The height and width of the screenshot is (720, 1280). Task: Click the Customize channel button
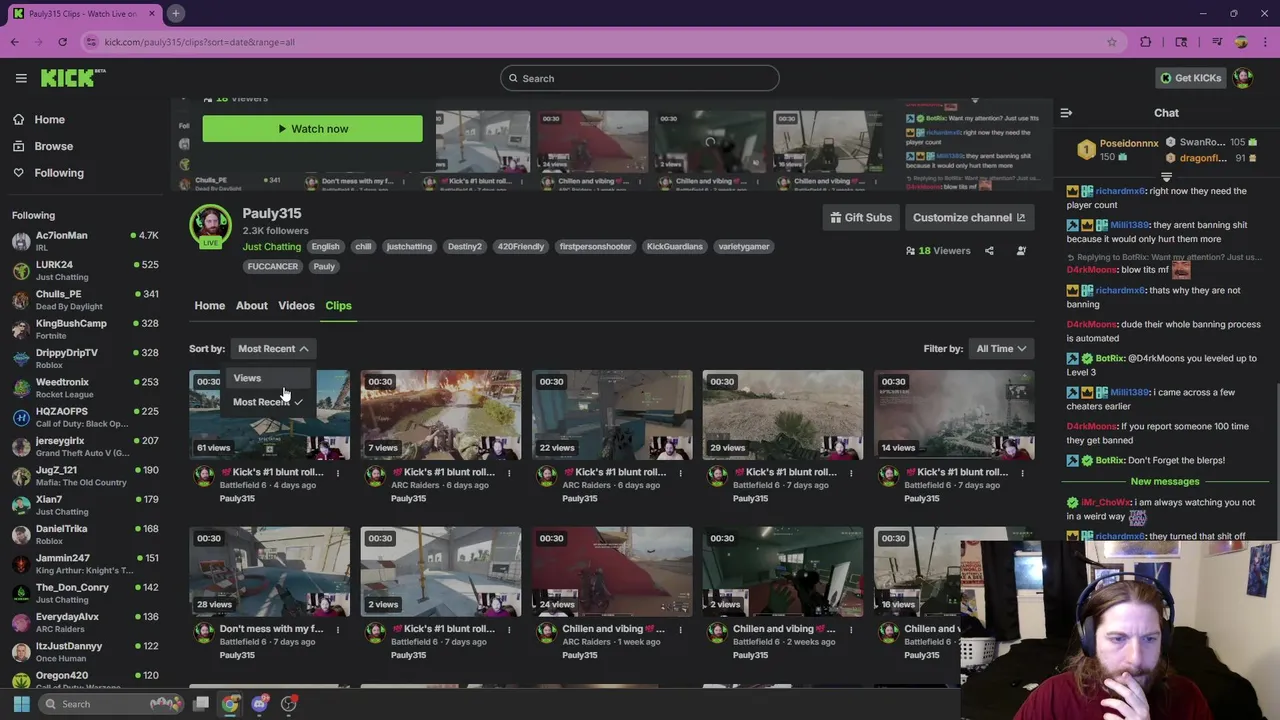(969, 217)
